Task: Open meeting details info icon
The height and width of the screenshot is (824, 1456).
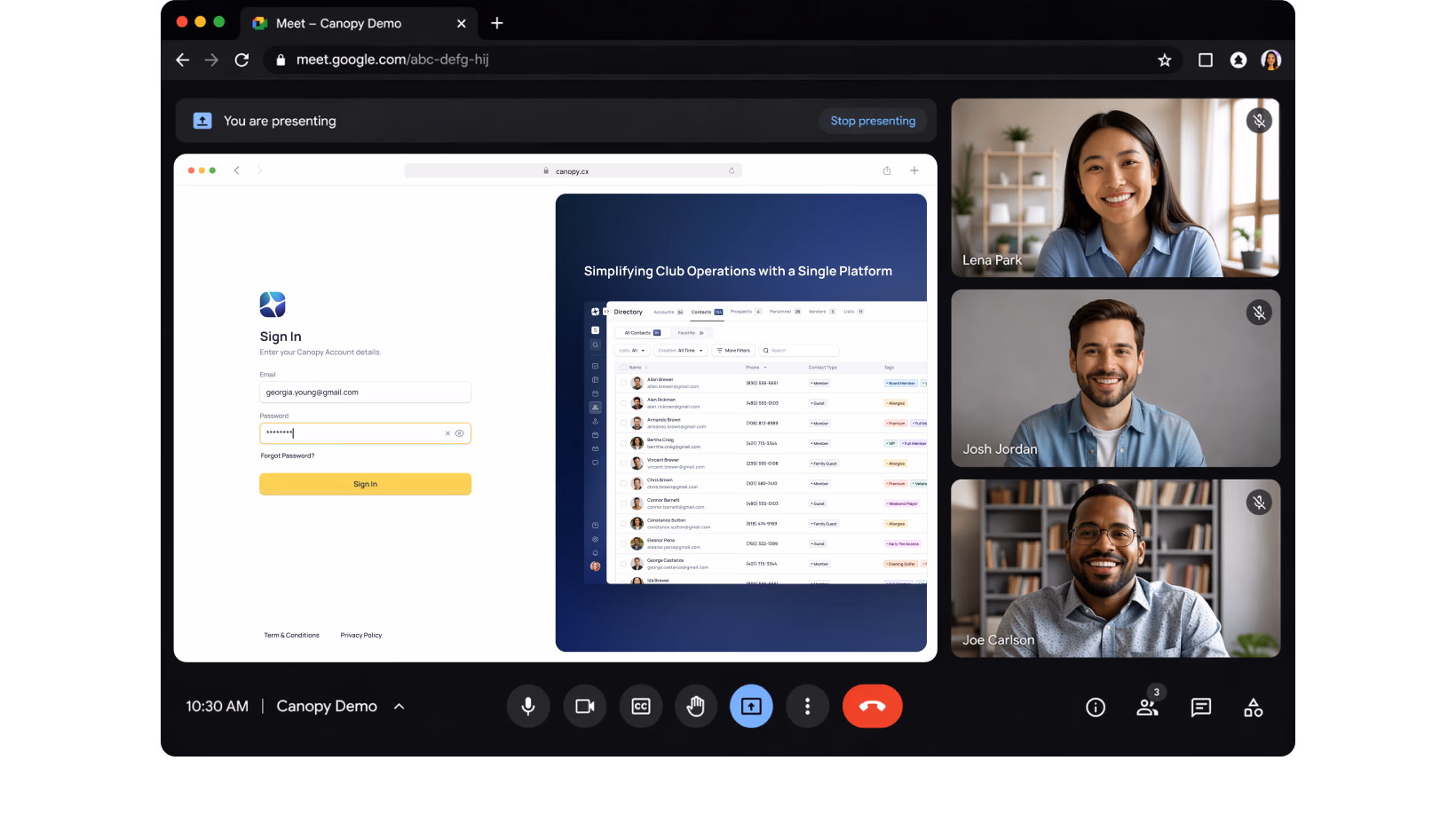Action: pyautogui.click(x=1096, y=707)
